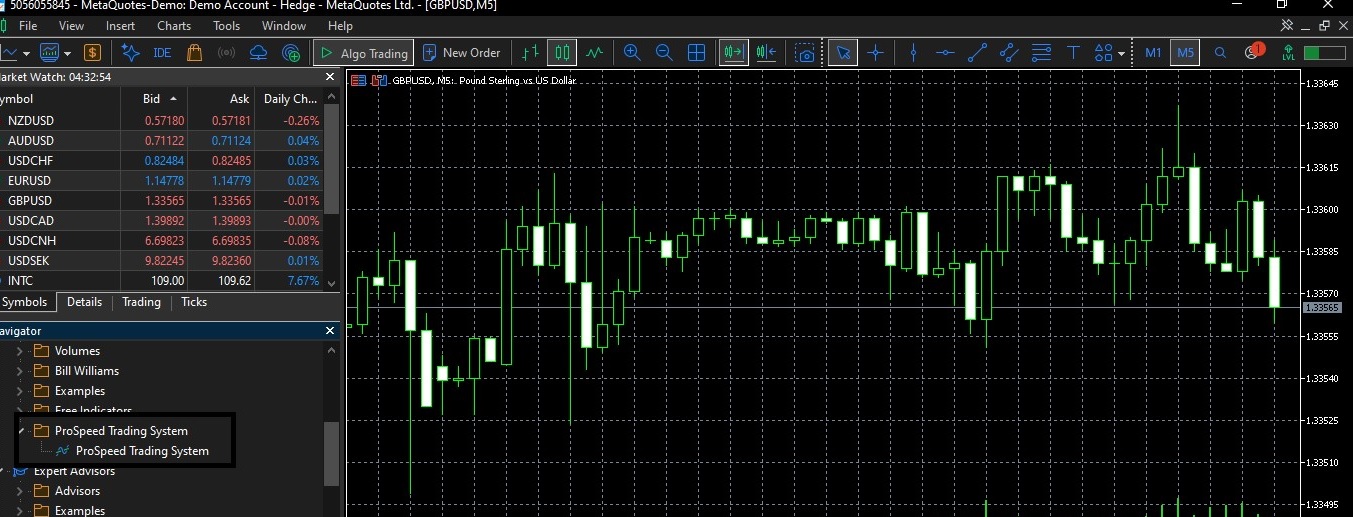This screenshot has height=517, width=1354.
Task: Tile windows with the grid icon
Action: tap(697, 53)
